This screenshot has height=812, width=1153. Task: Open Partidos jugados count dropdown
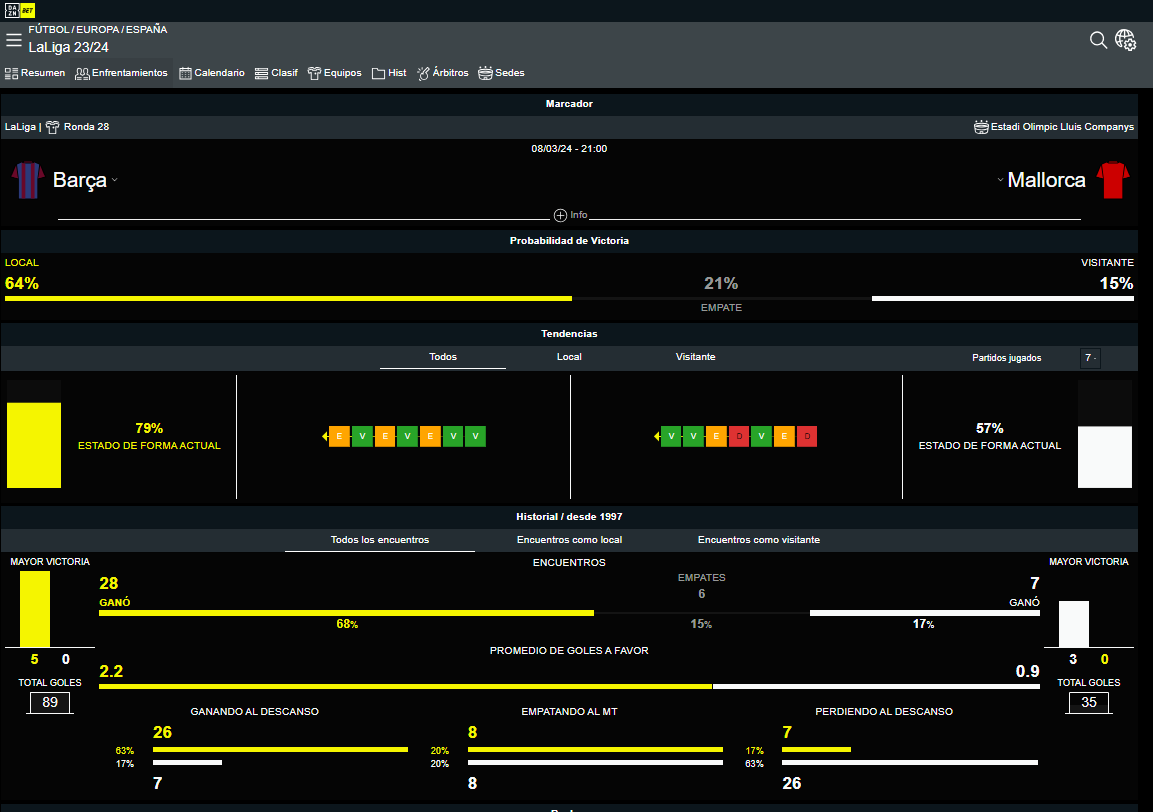coord(1090,358)
